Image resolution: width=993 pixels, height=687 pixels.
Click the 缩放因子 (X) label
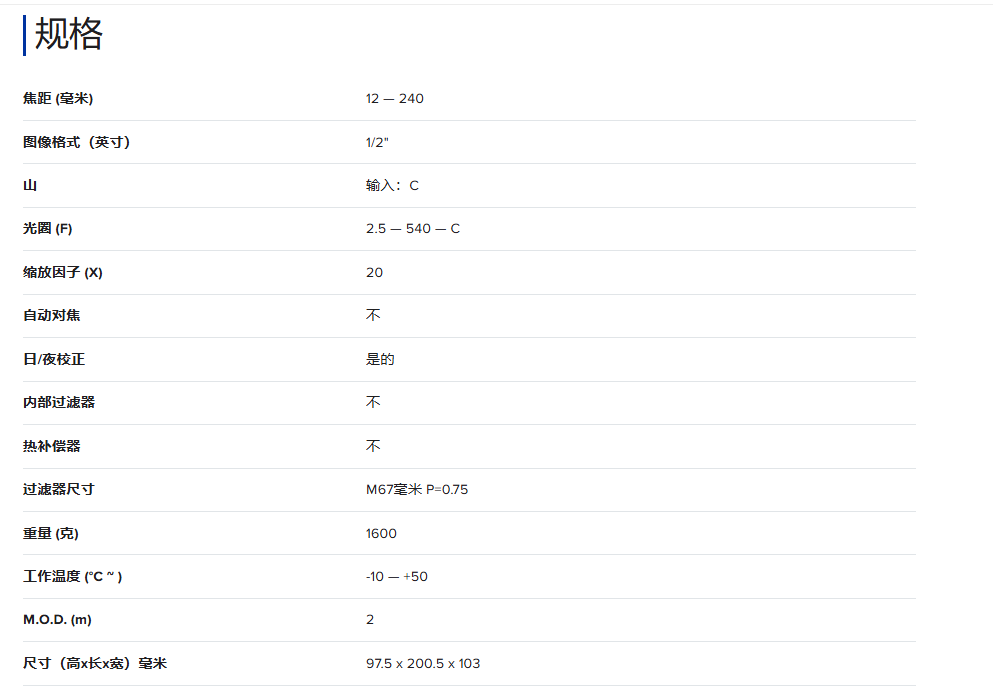63,273
